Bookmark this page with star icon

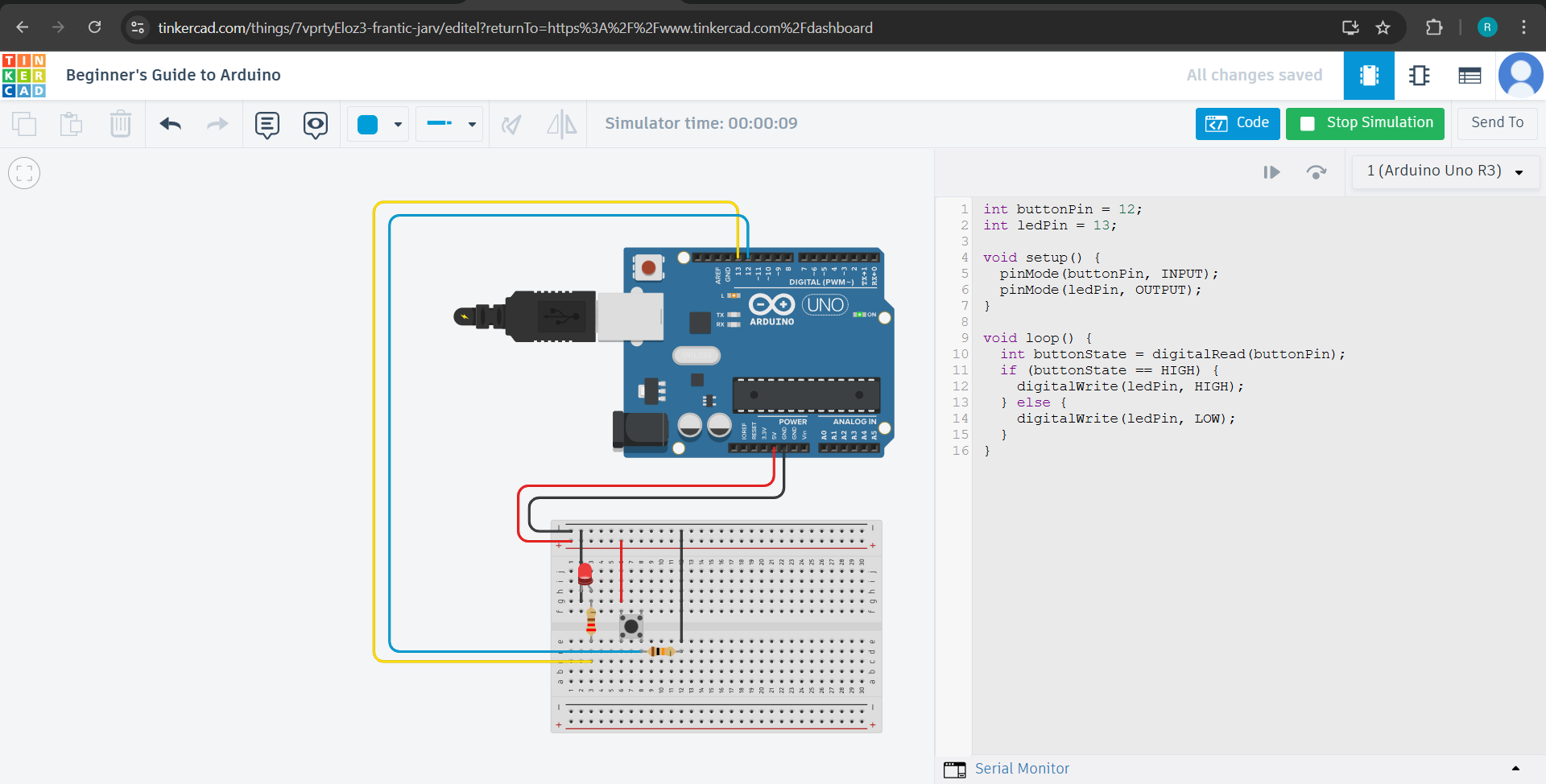point(1383,27)
